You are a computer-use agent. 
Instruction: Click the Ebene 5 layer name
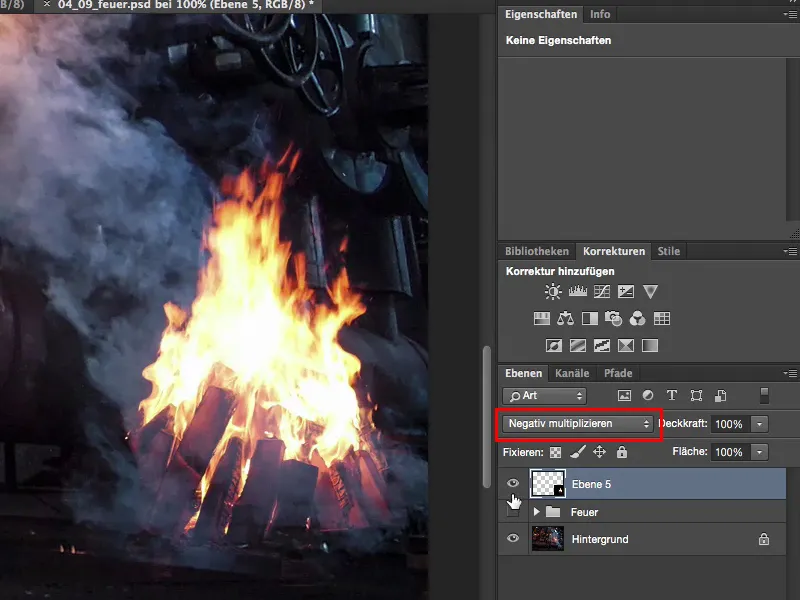tap(591, 484)
